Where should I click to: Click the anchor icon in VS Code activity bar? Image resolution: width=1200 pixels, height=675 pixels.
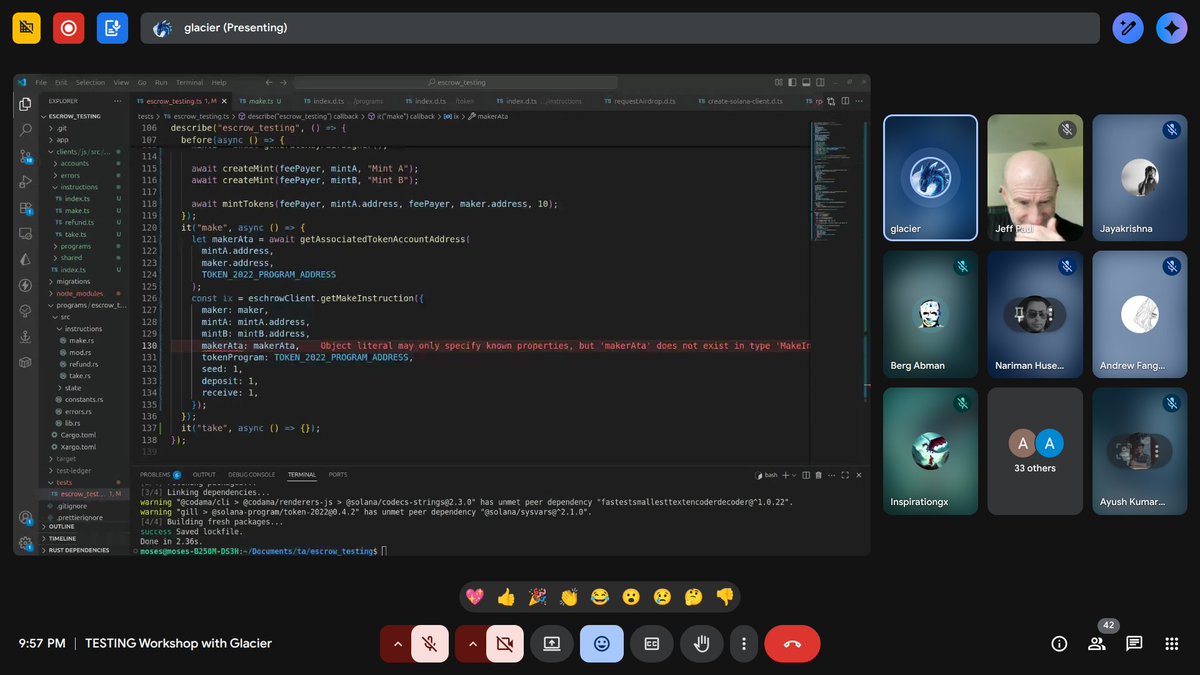pos(25,337)
